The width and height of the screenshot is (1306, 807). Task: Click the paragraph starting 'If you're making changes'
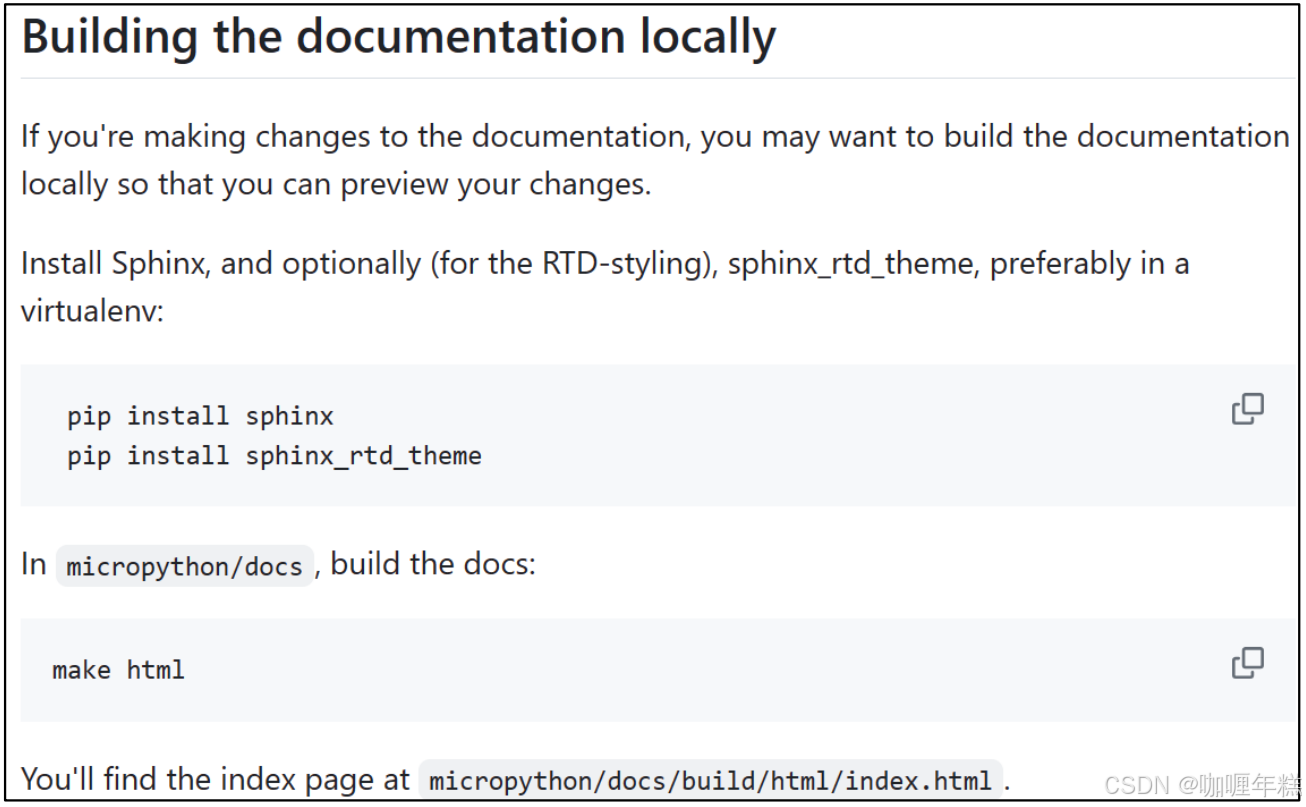coord(655,161)
